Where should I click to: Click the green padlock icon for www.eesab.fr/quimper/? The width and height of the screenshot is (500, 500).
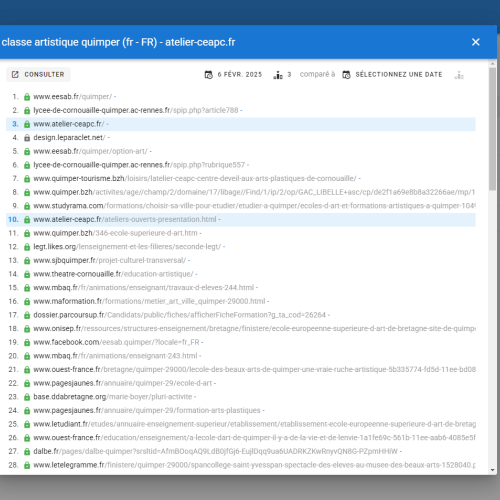[27, 97]
